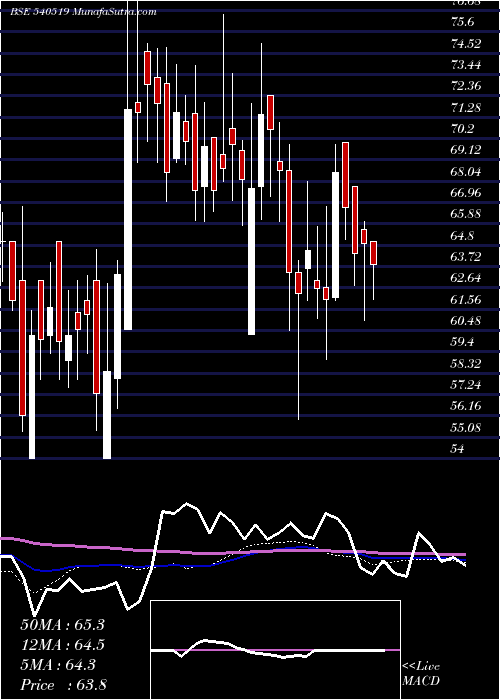This screenshot has width=500, height=700.
Task: Click the 68.04 price axis label
Action: coord(466,171)
